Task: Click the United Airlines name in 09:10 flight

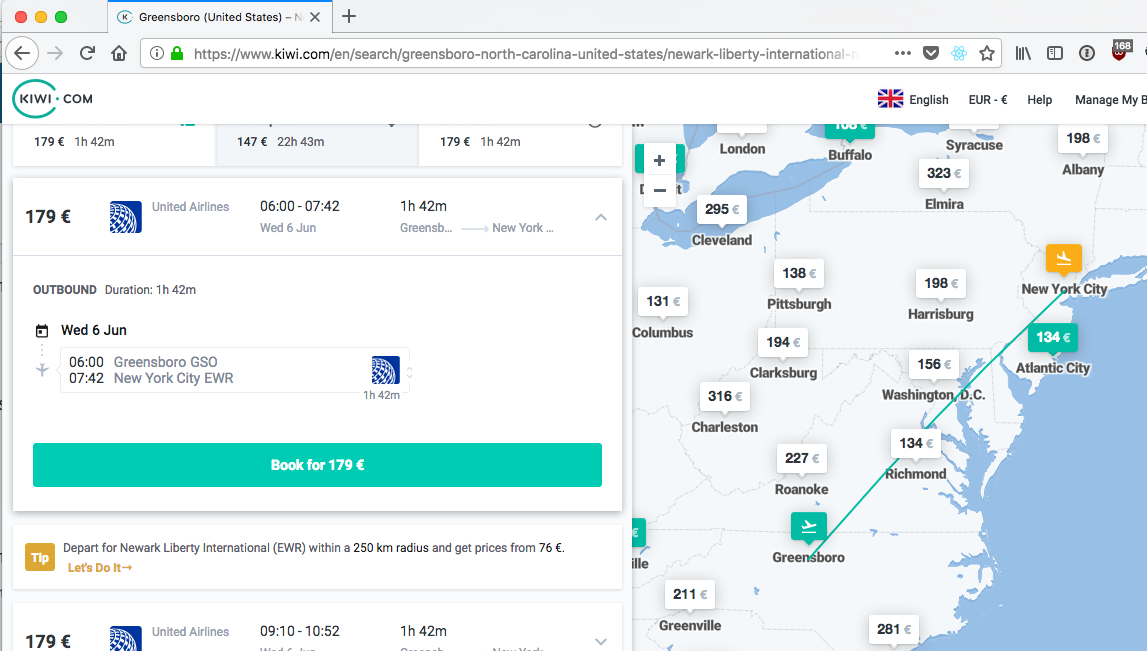Action: [190, 632]
